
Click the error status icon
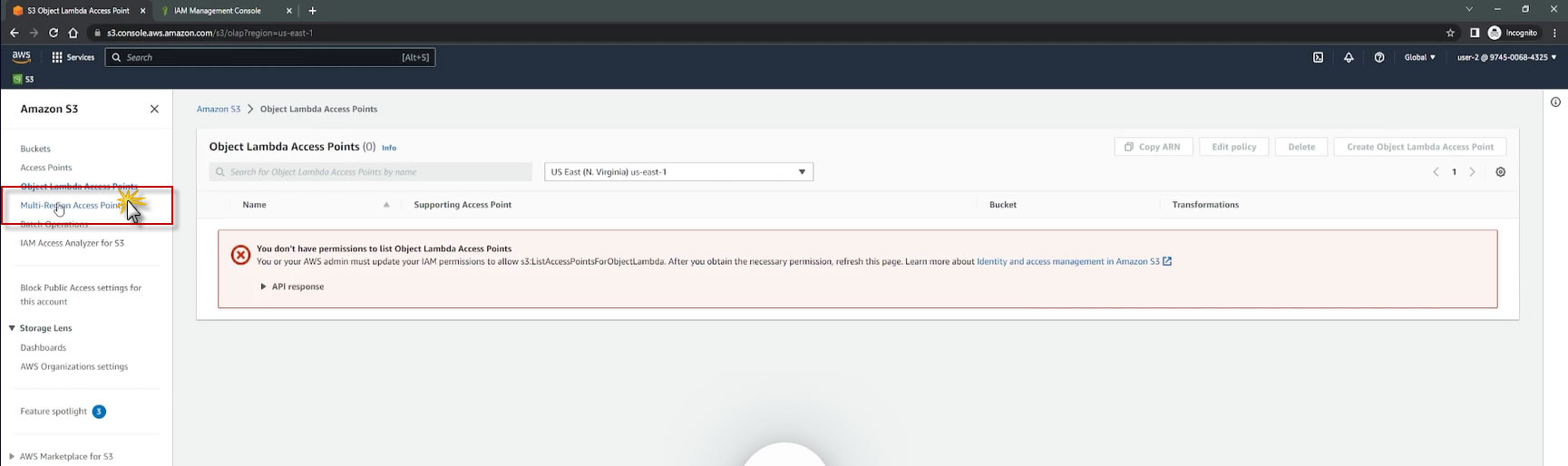(240, 256)
